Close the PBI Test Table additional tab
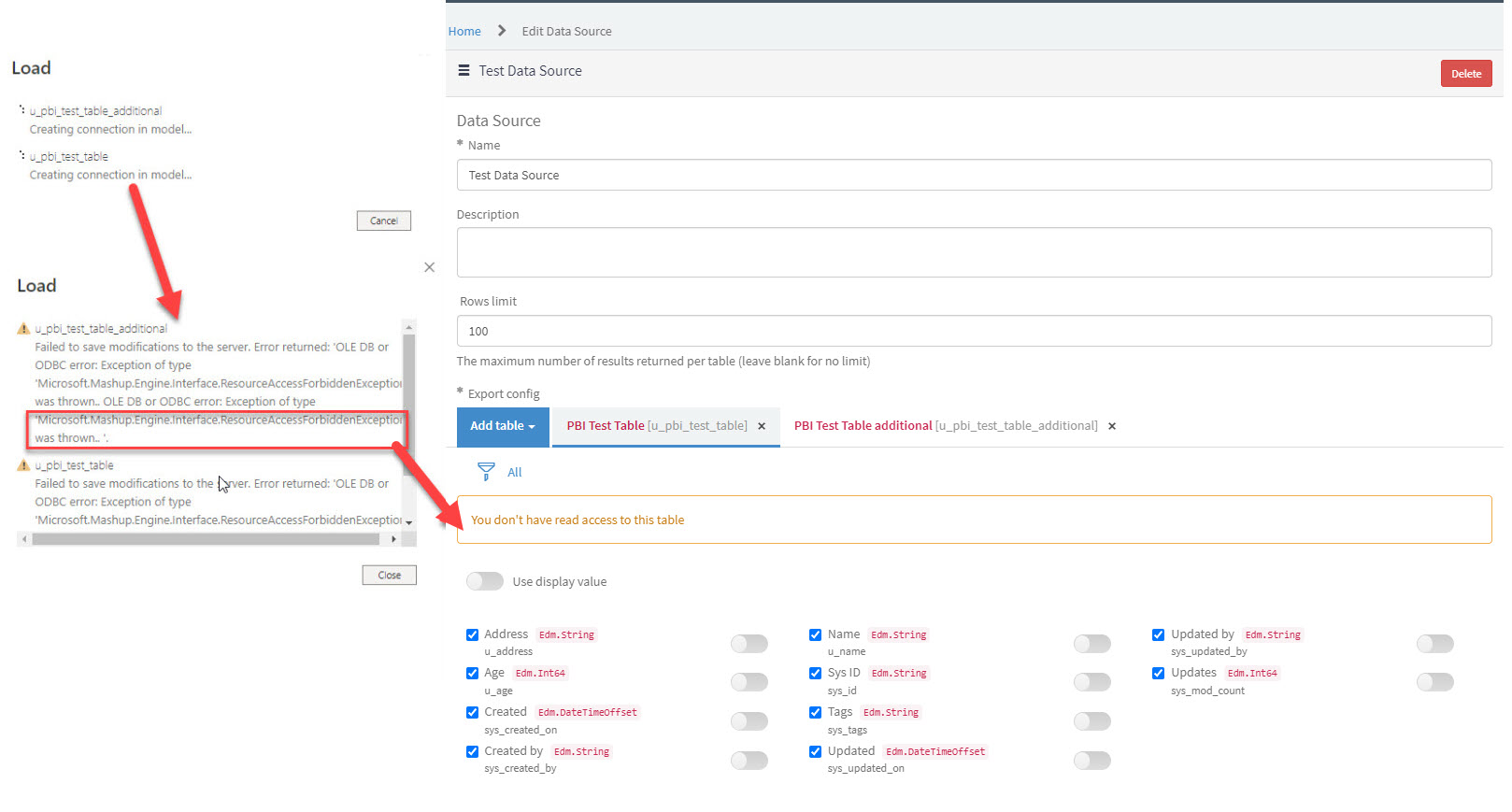The width and height of the screenshot is (1512, 812). click(1112, 426)
